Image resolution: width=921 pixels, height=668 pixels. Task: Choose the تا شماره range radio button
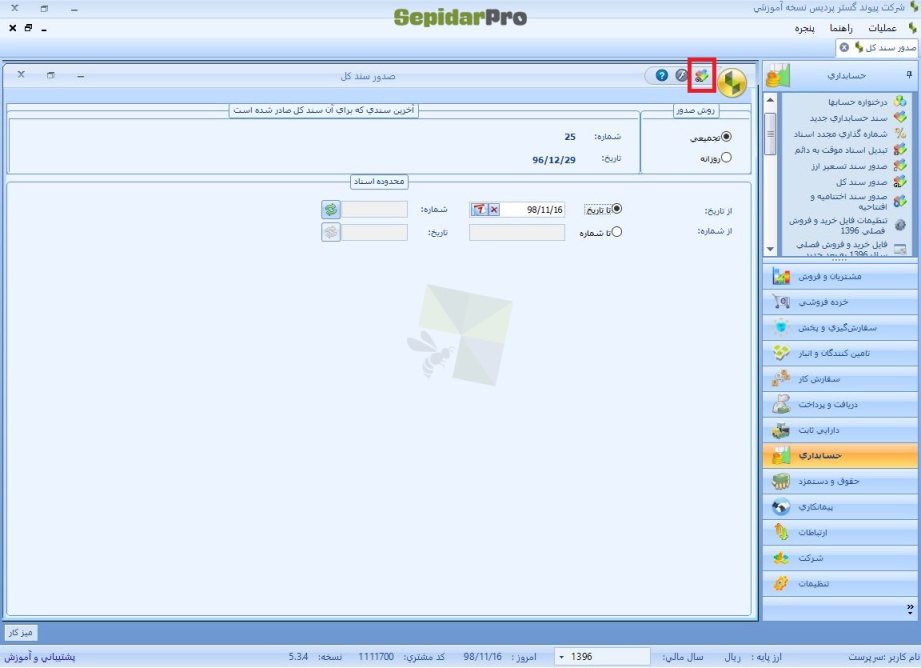point(617,232)
